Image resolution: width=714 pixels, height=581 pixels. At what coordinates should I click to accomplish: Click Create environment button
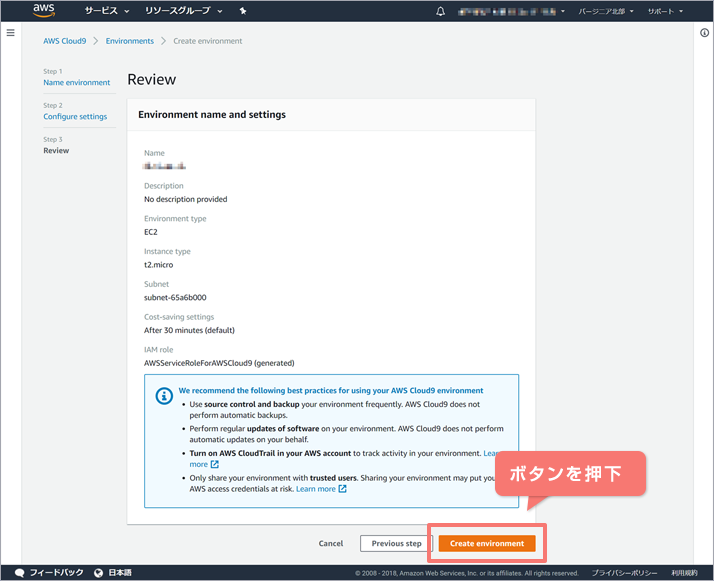(x=487, y=543)
